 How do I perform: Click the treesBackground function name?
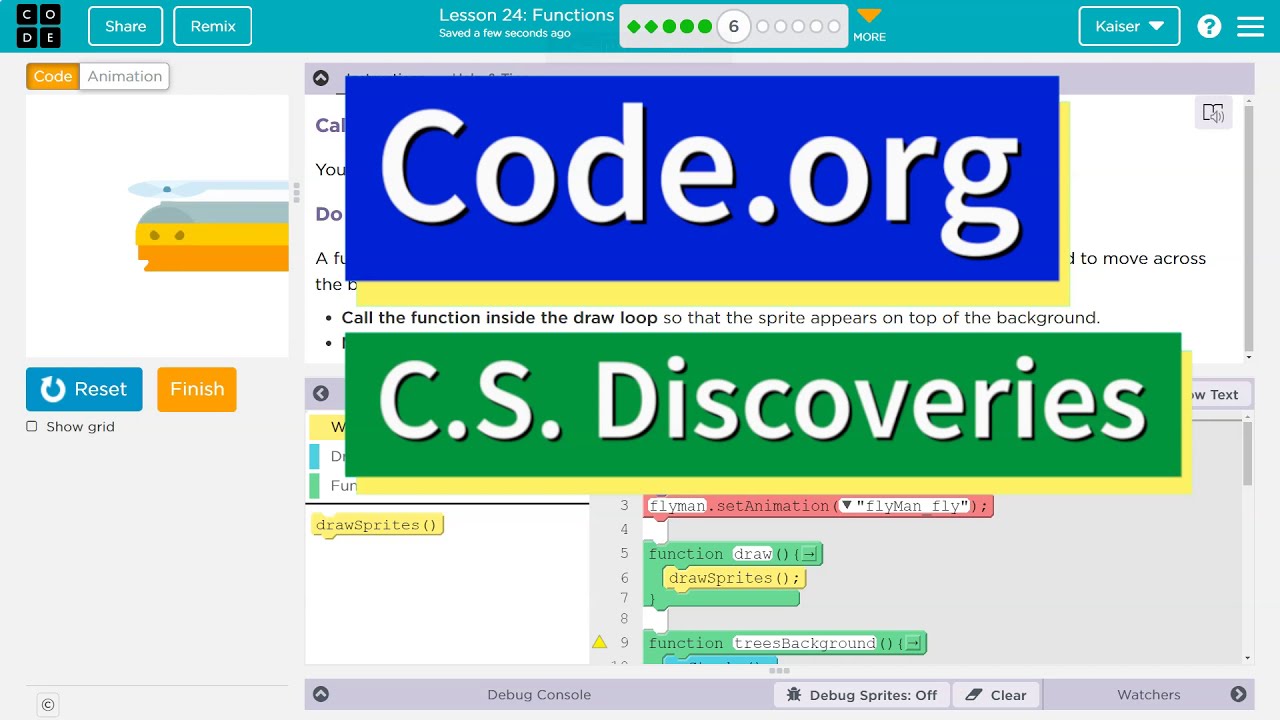[x=804, y=643]
